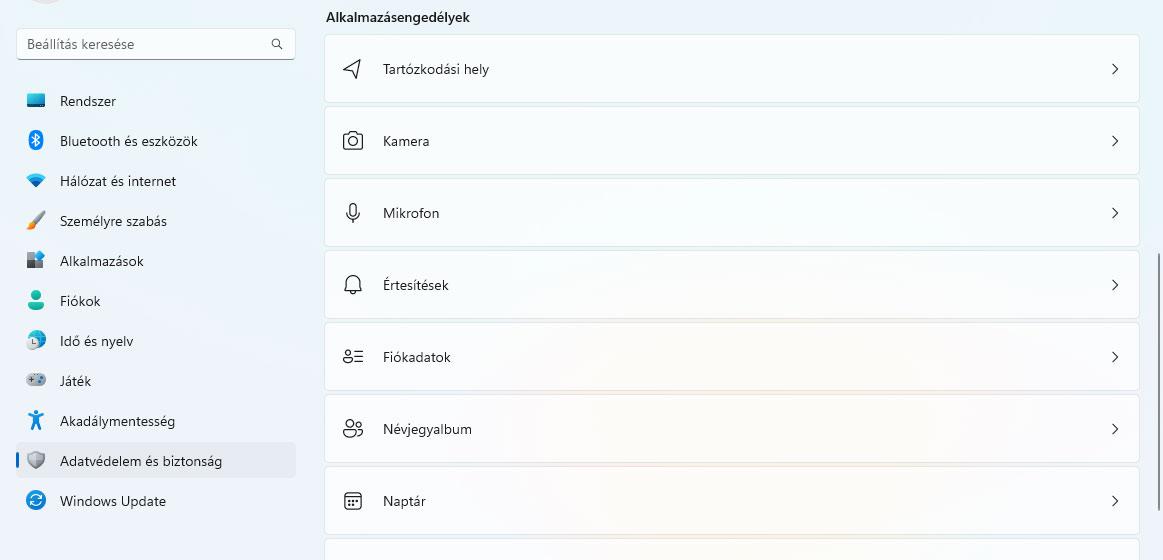Image resolution: width=1163 pixels, height=560 pixels.
Task: Open the Akadálymentesség settings page
Action: [x=117, y=421]
